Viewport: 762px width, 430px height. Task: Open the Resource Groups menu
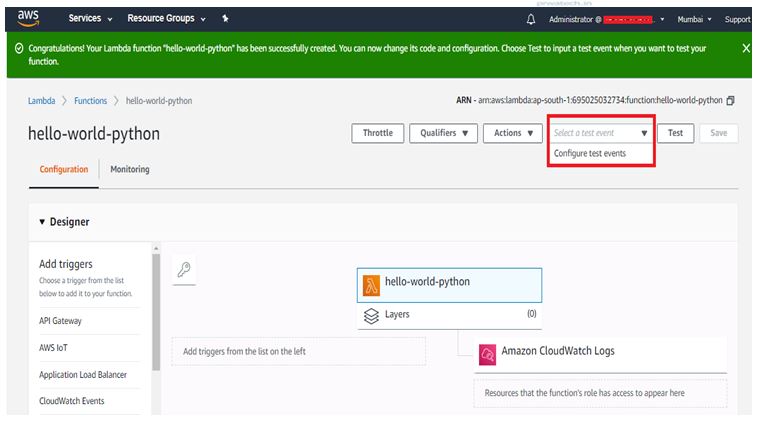tap(166, 18)
